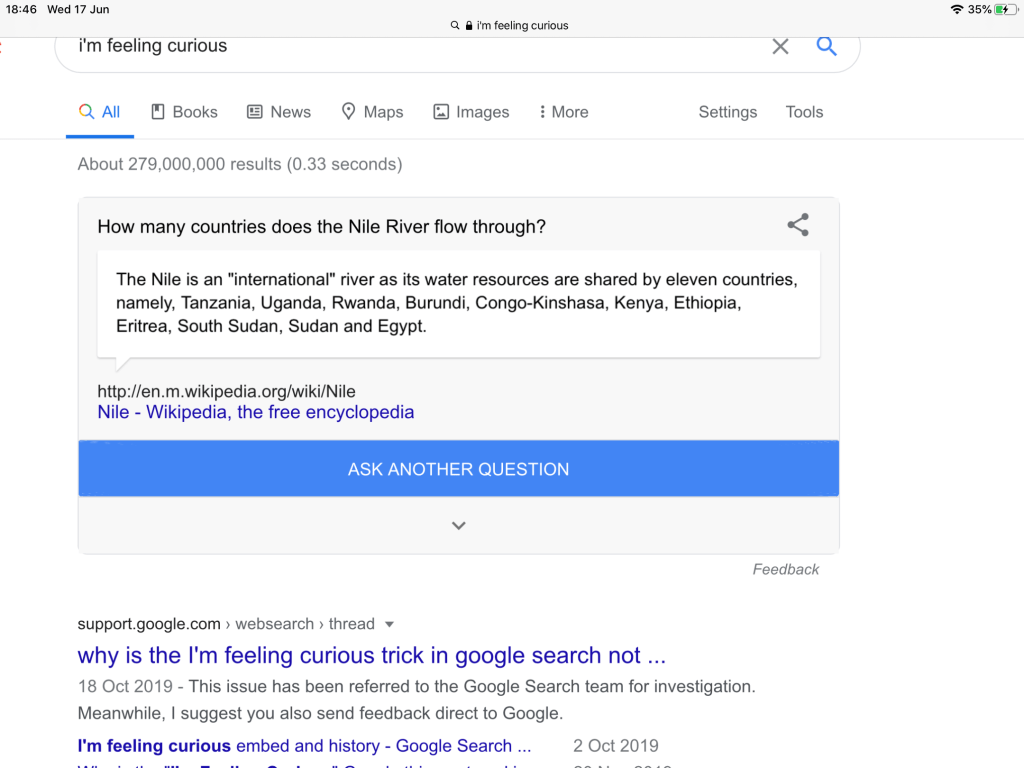Image resolution: width=1024 pixels, height=768 pixels.
Task: Open search Tools
Action: (804, 112)
